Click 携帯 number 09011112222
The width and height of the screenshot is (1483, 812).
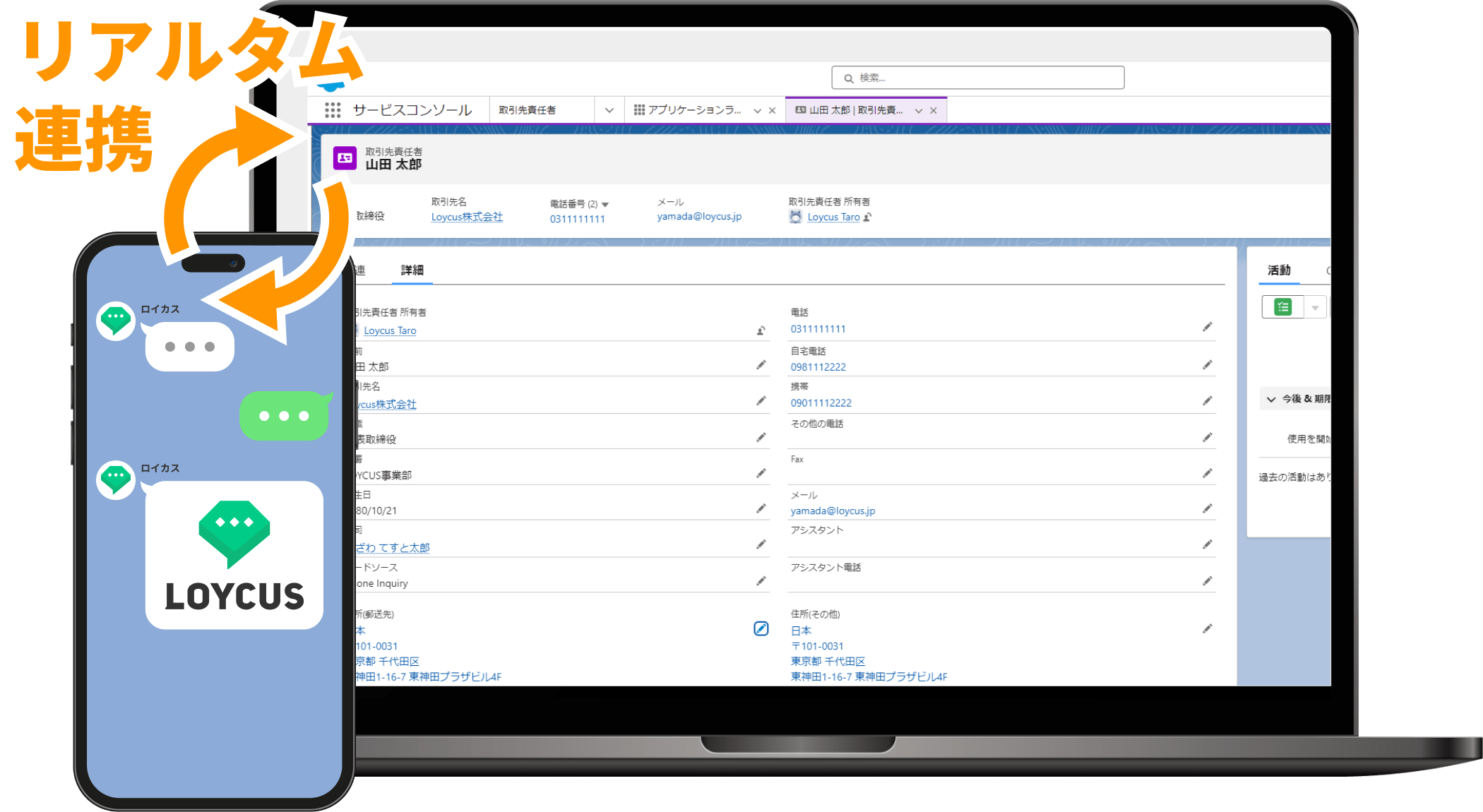click(821, 403)
